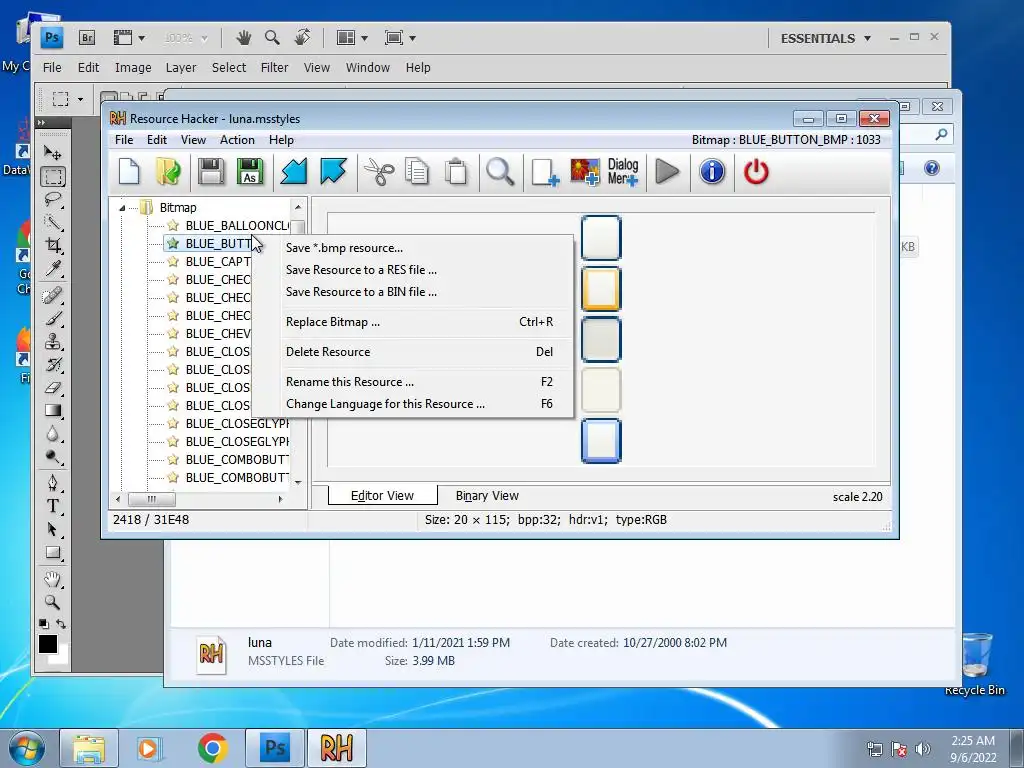
Task: Open Photoshop Layer menu
Action: click(x=181, y=67)
